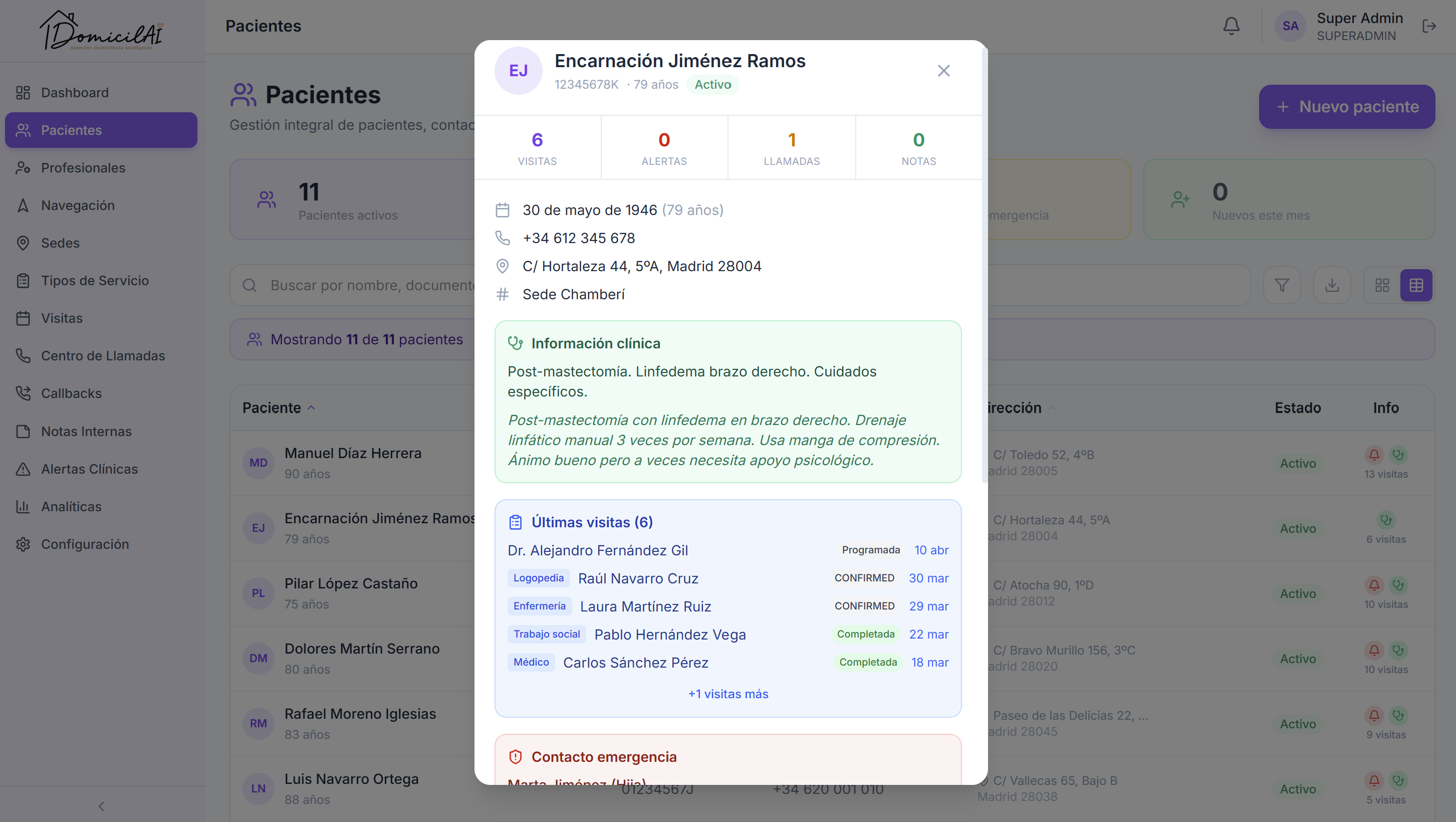The width and height of the screenshot is (1456, 822).
Task: Click +1 visitas más link
Action: (728, 694)
